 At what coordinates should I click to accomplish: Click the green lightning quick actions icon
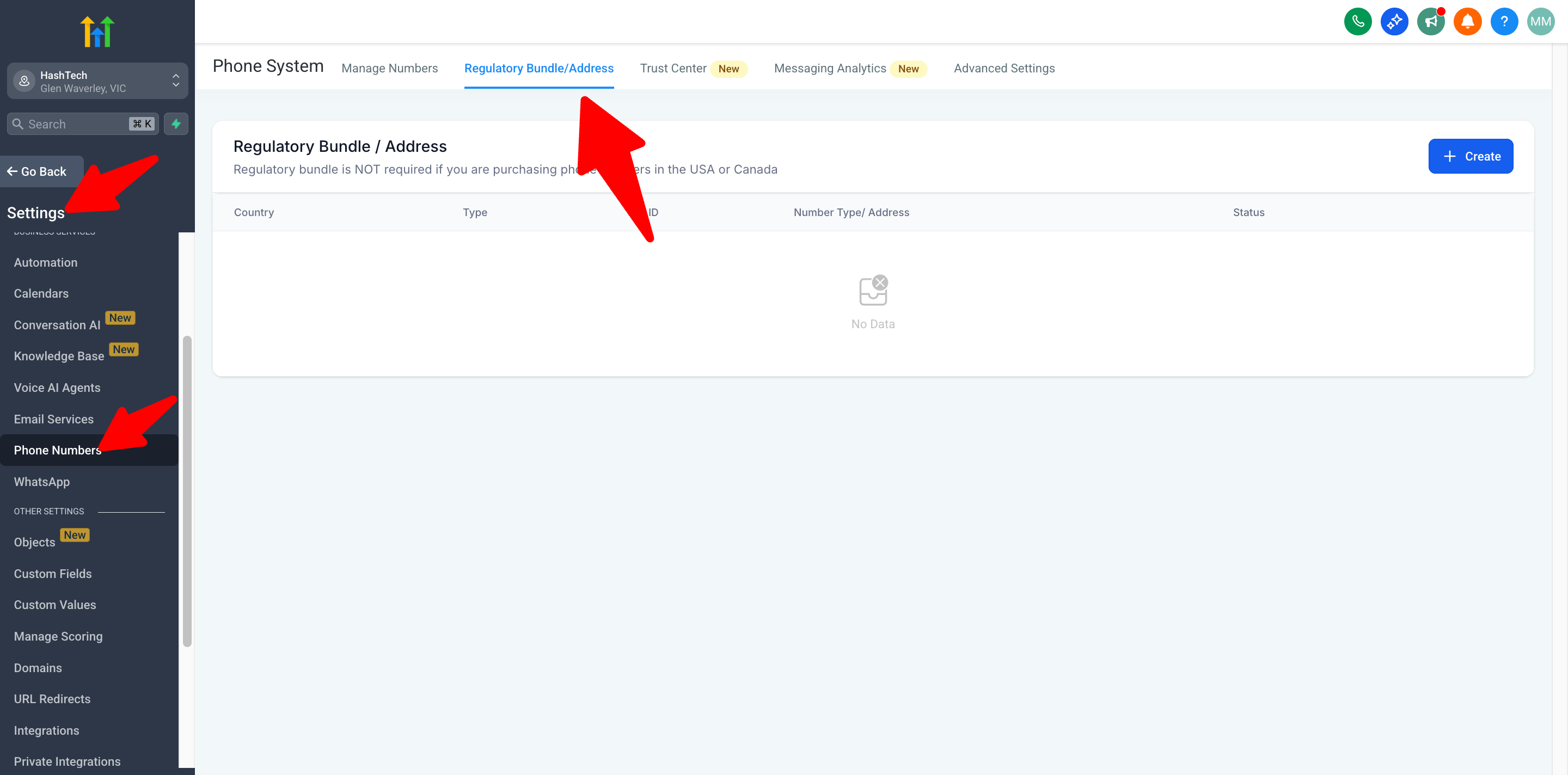coord(176,124)
